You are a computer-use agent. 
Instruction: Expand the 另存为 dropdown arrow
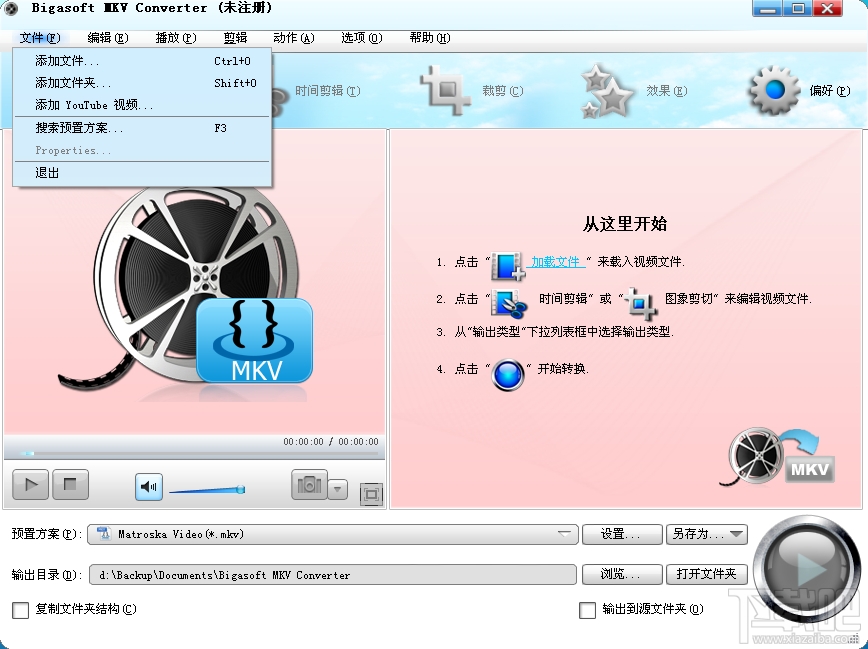coord(733,534)
